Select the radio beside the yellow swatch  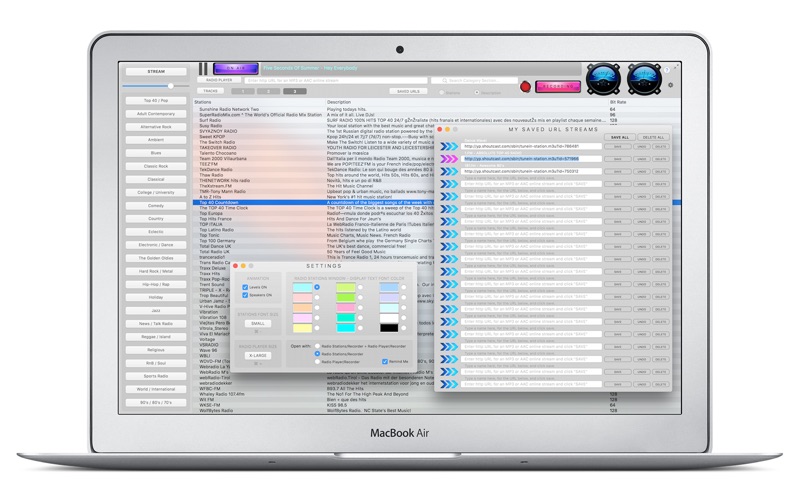tap(317, 328)
